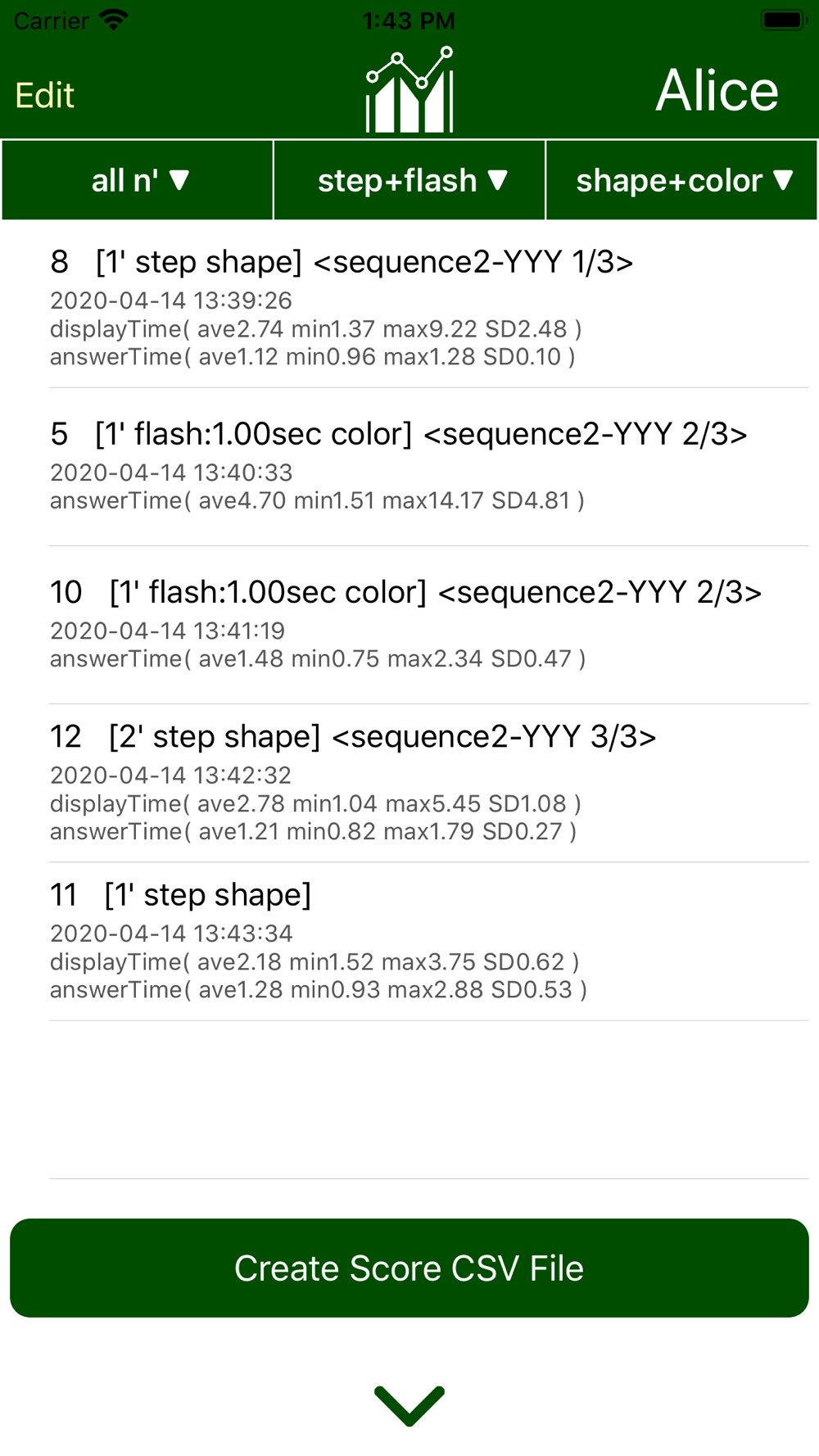The width and height of the screenshot is (819, 1456).
Task: Tap the Alice user name
Action: (x=717, y=90)
